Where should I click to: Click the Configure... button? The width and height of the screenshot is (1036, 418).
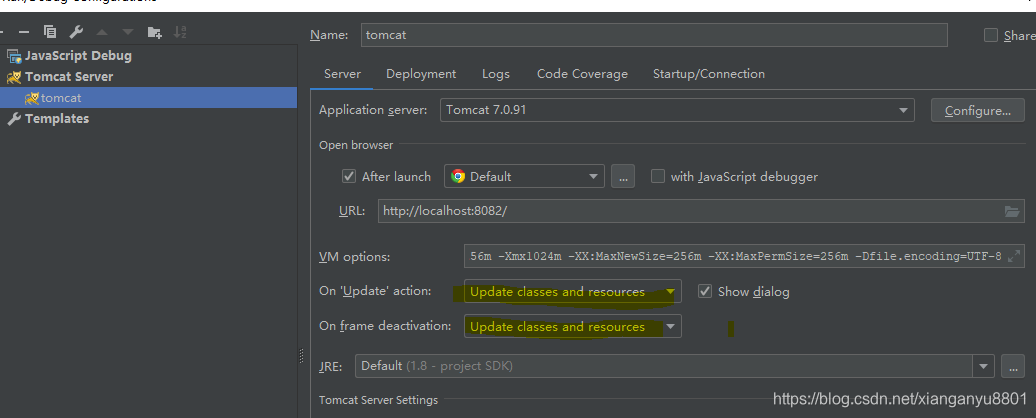978,110
